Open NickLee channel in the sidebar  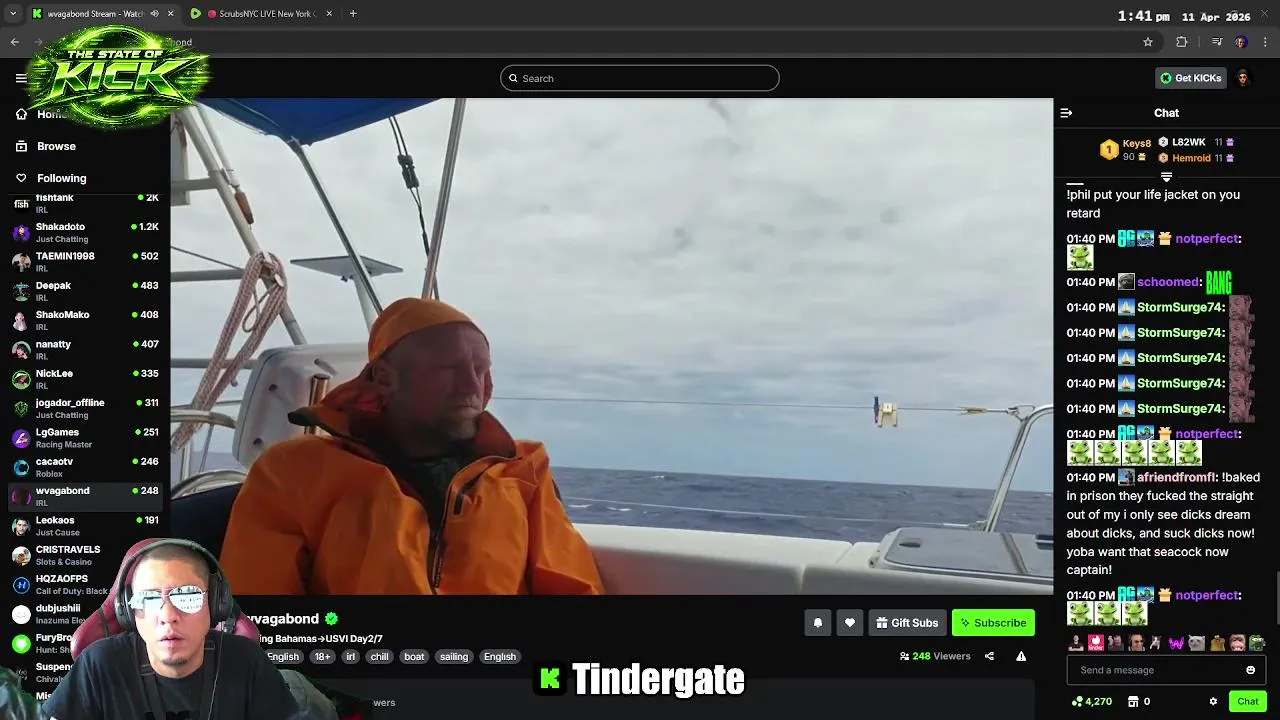[85, 379]
